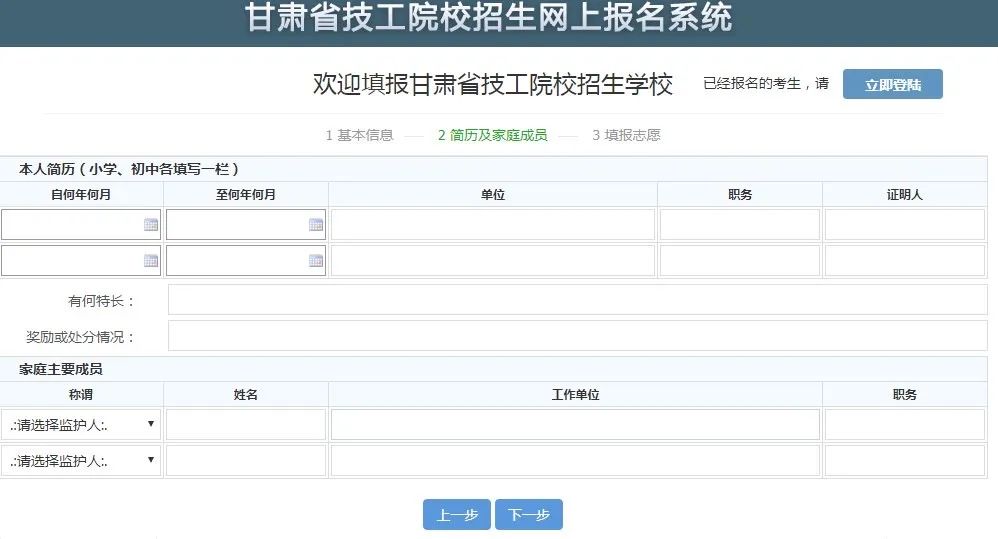The width and height of the screenshot is (998, 539).
Task: Click the 立即登陆 button
Action: [x=892, y=84]
